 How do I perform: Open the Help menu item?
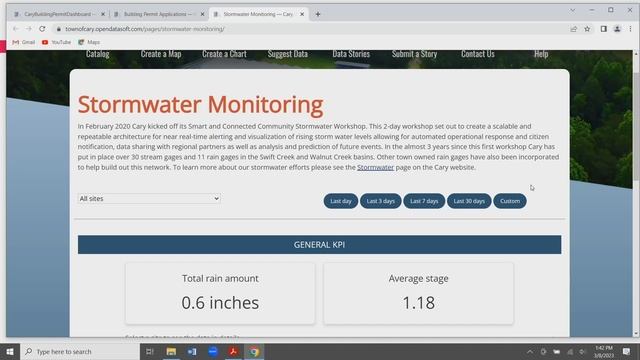[x=541, y=54]
